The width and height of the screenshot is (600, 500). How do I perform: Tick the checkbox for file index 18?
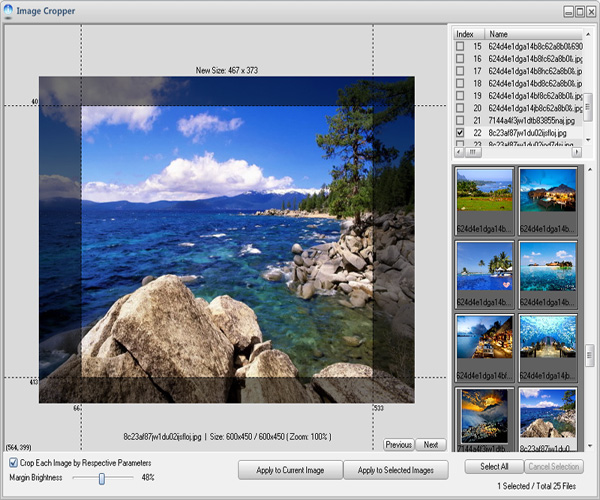[x=460, y=83]
